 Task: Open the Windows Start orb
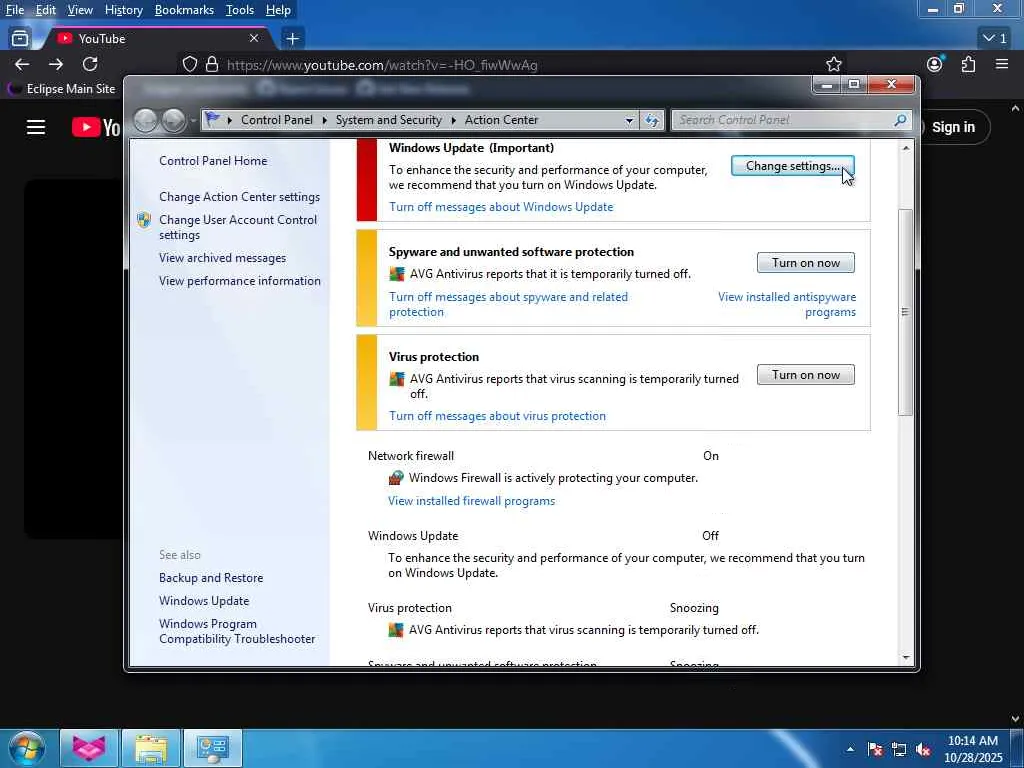point(26,748)
